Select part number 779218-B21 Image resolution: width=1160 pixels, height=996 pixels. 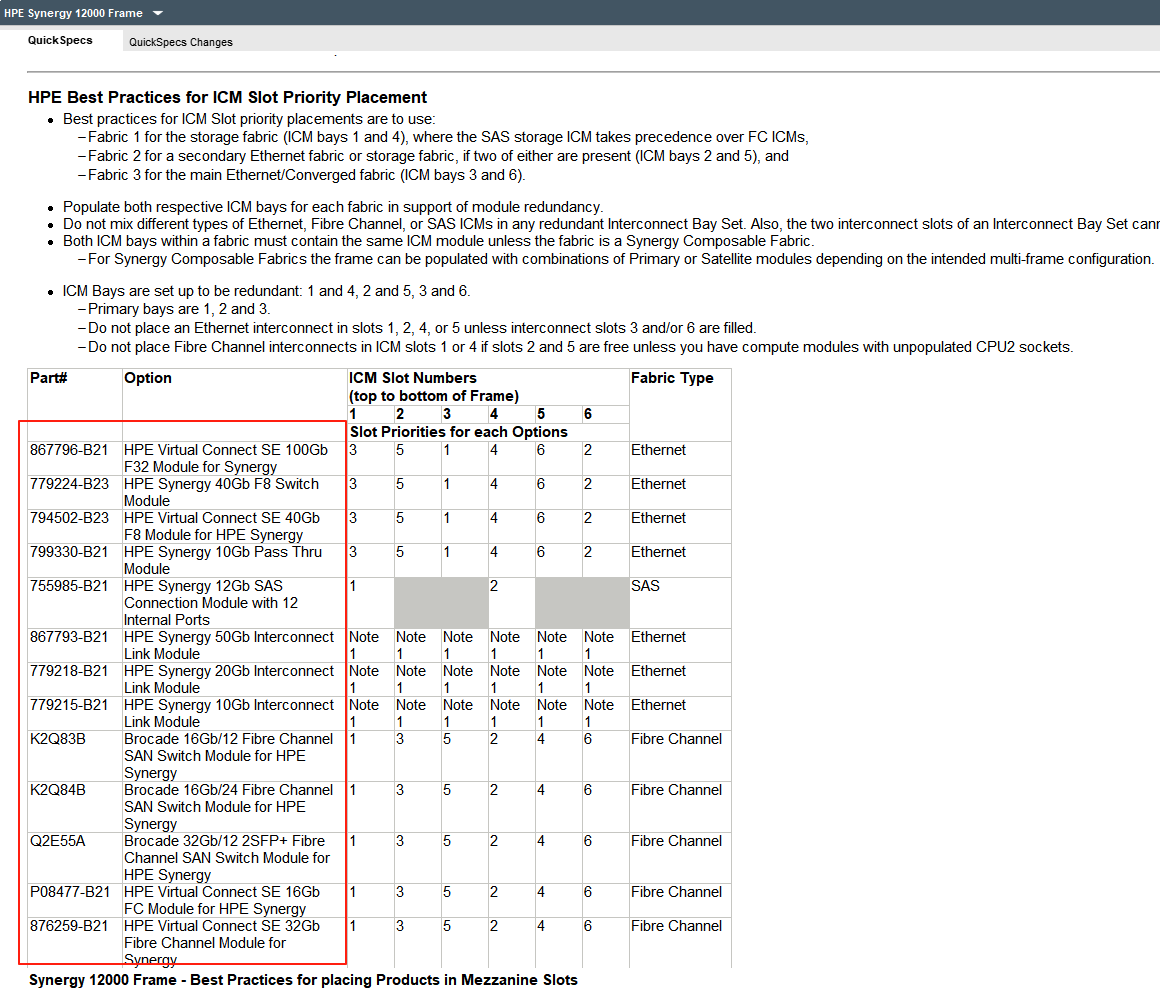tap(70, 671)
